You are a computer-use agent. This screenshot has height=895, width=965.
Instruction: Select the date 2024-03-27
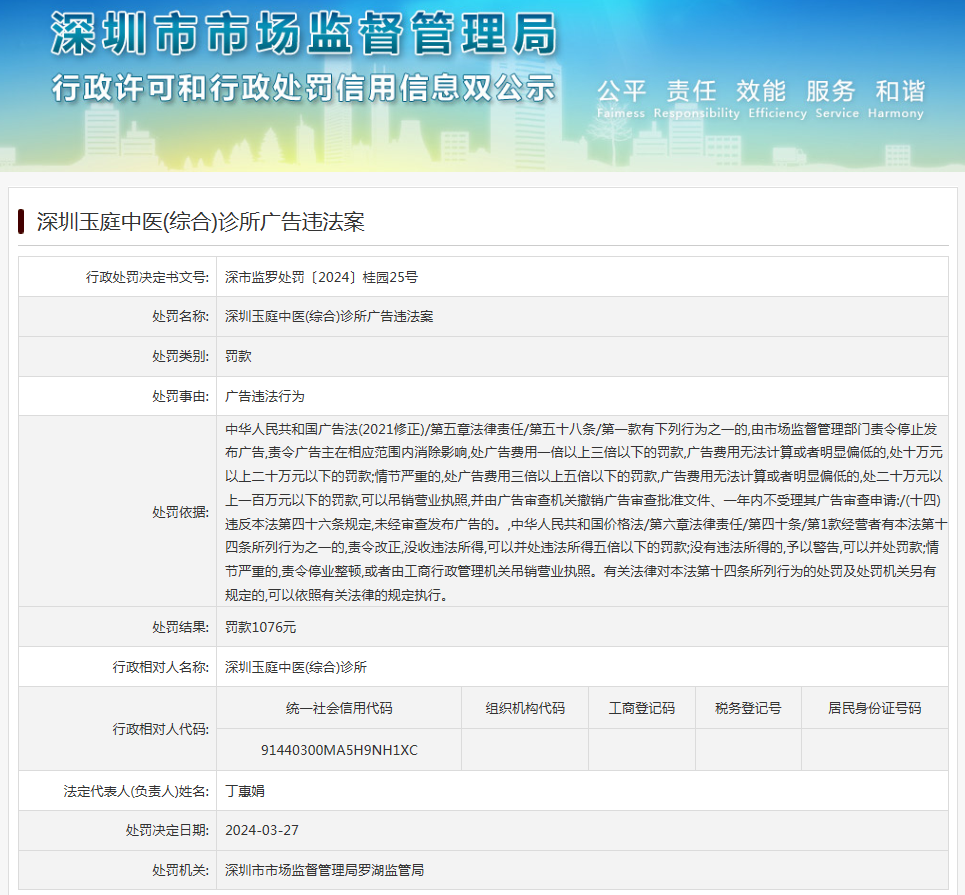[x=262, y=830]
